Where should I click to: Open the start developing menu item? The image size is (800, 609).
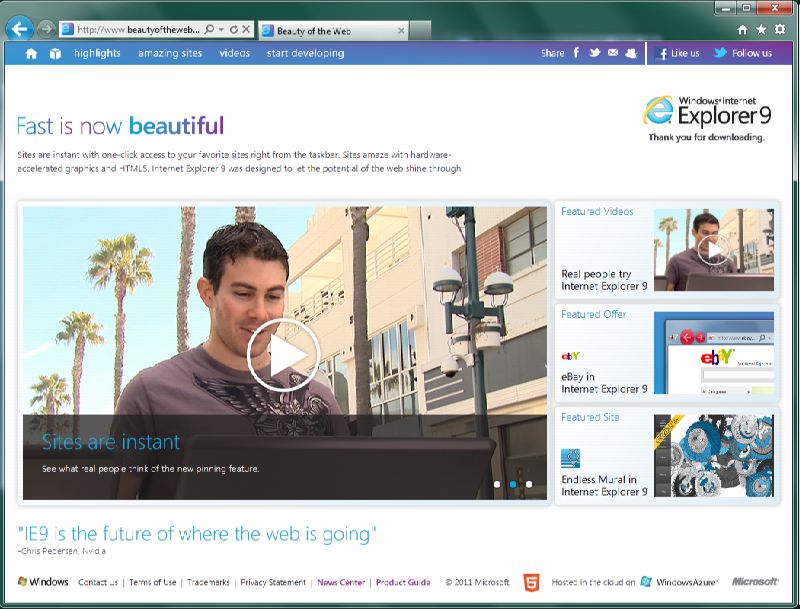click(x=305, y=53)
